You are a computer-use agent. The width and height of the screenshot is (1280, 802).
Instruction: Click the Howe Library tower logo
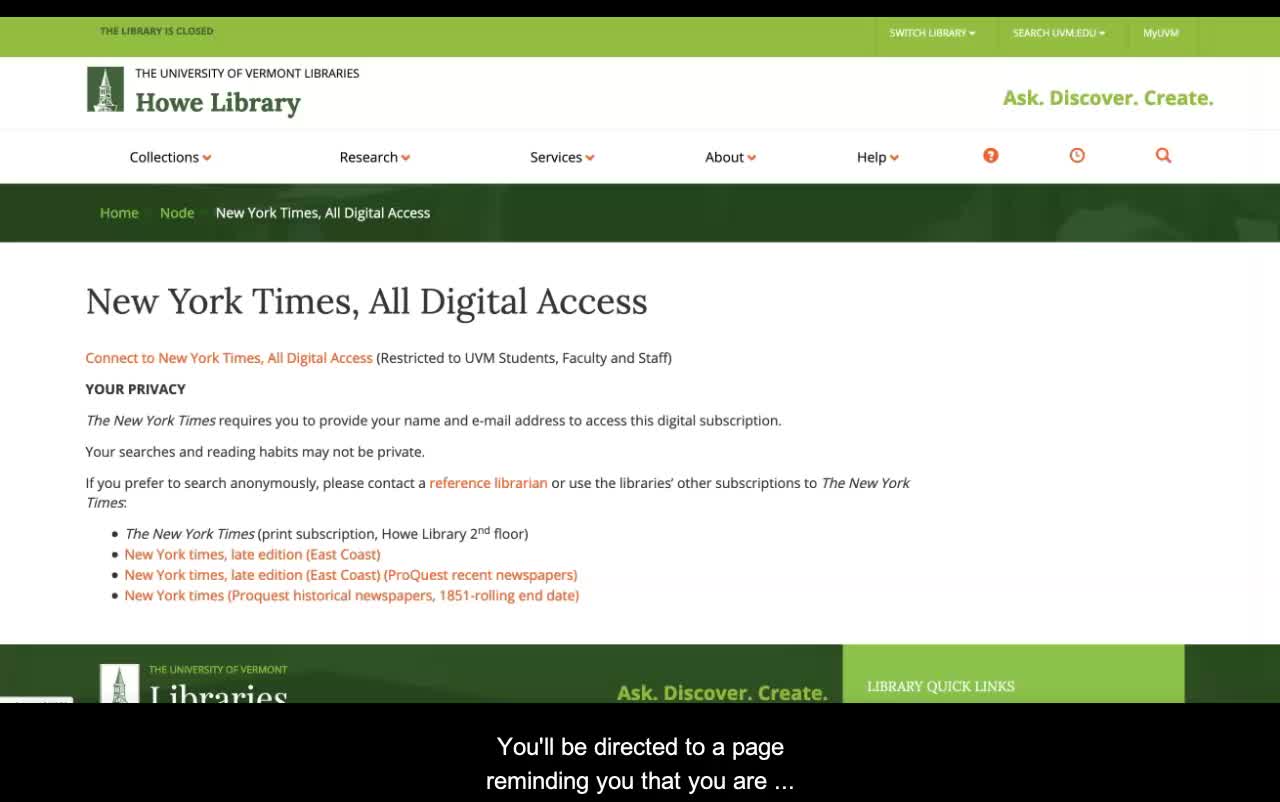click(105, 89)
